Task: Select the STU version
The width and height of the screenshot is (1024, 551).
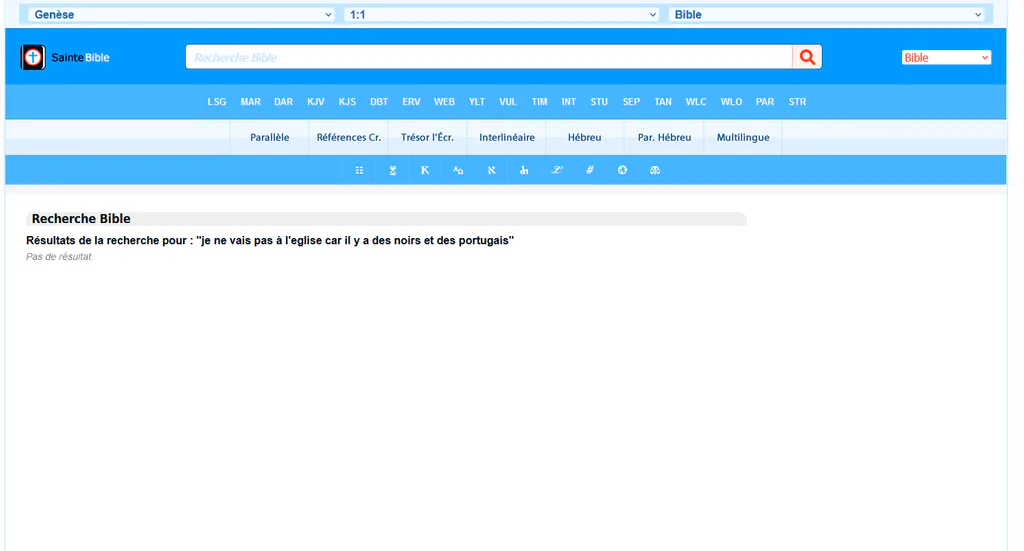Action: [599, 102]
